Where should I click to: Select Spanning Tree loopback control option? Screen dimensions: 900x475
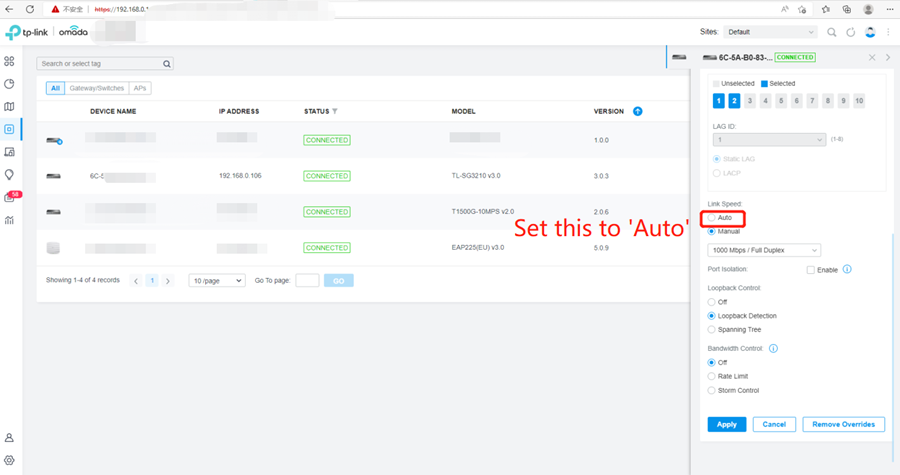(x=712, y=330)
